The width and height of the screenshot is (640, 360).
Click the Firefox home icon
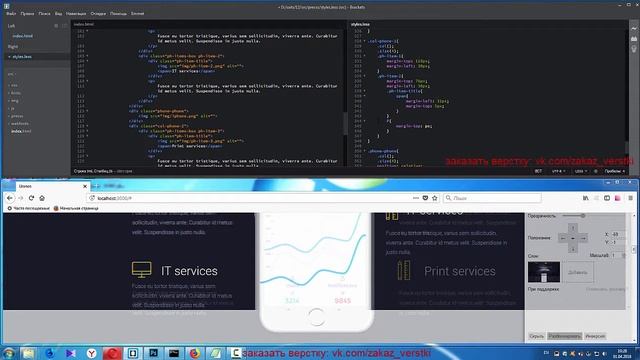click(x=42, y=198)
